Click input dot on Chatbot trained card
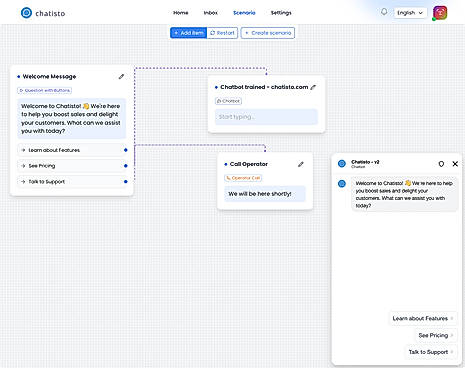 coord(216,87)
